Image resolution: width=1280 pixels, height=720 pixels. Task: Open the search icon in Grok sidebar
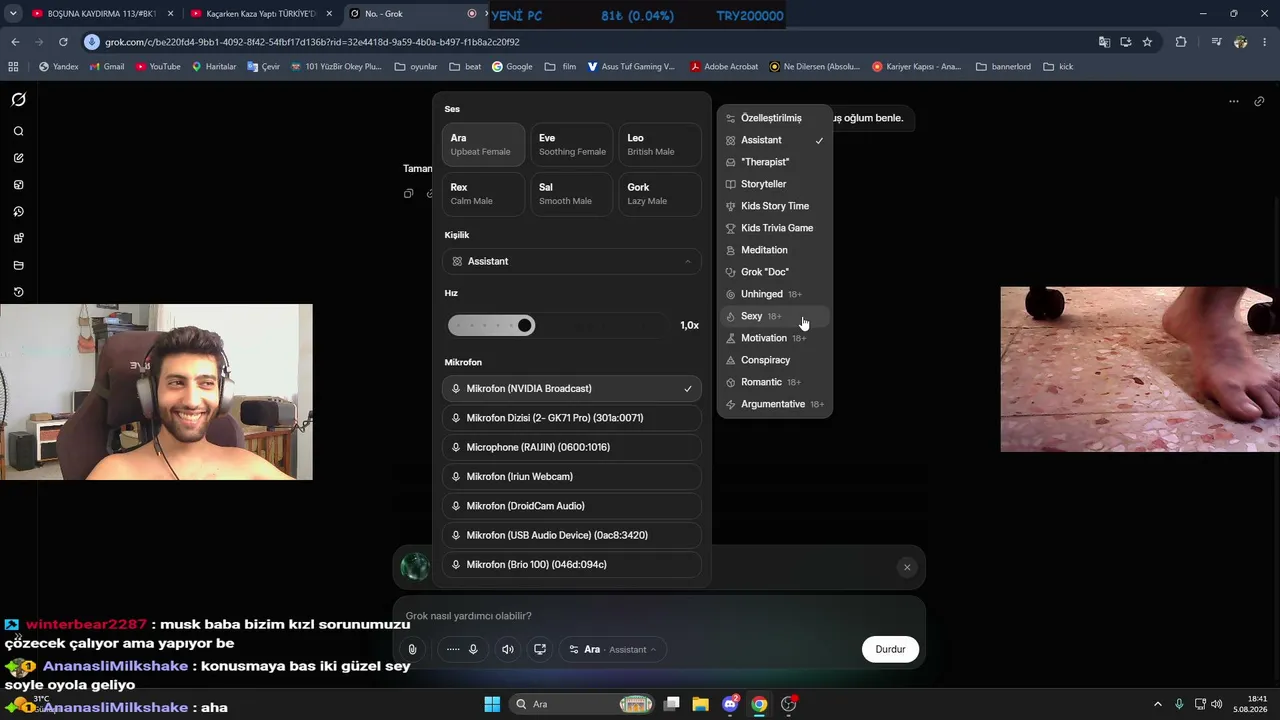(x=18, y=131)
